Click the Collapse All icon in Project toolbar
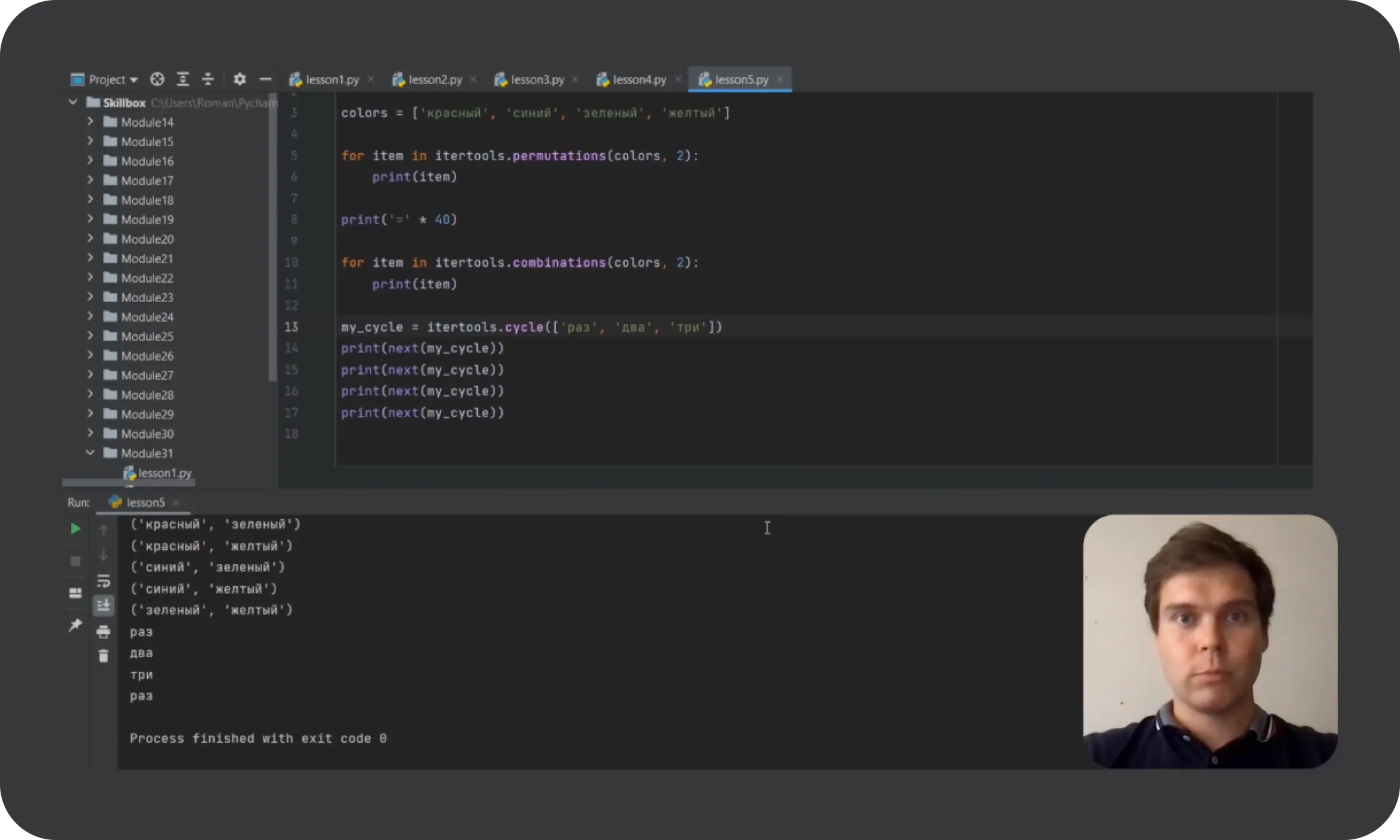Image resolution: width=1400 pixels, height=840 pixels. pos(208,79)
